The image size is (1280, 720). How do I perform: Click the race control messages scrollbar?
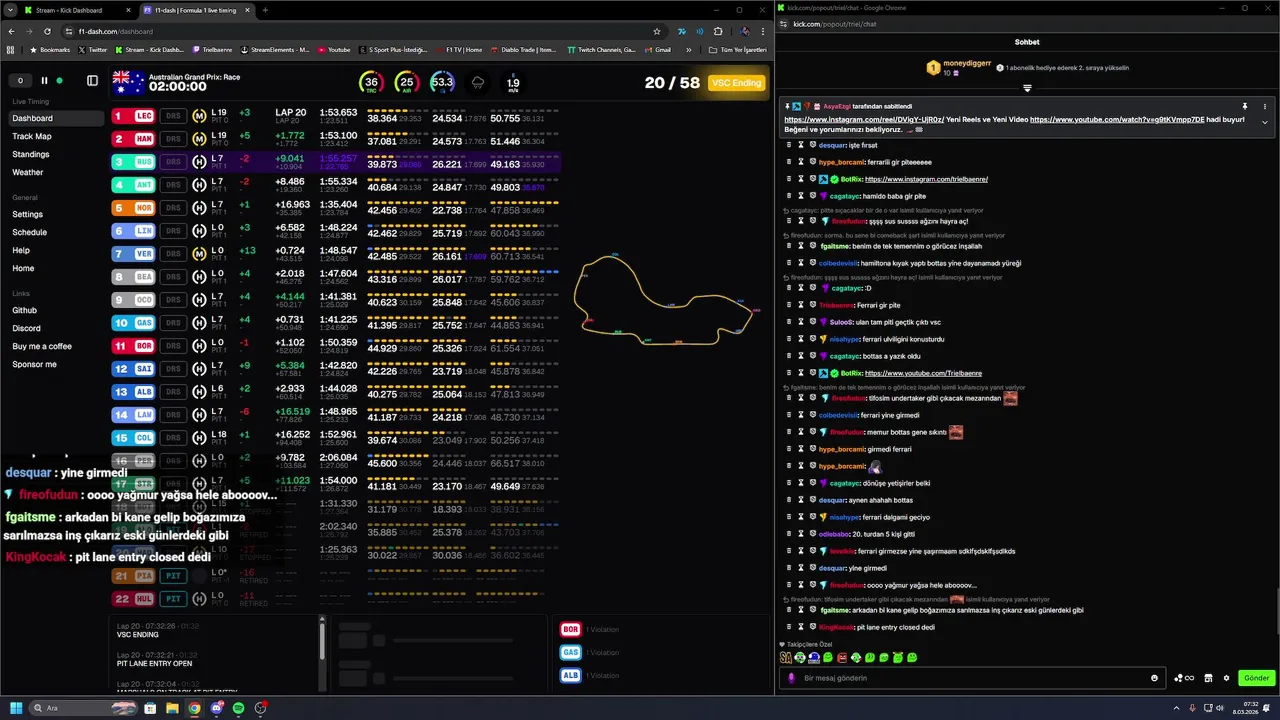pyautogui.click(x=322, y=640)
